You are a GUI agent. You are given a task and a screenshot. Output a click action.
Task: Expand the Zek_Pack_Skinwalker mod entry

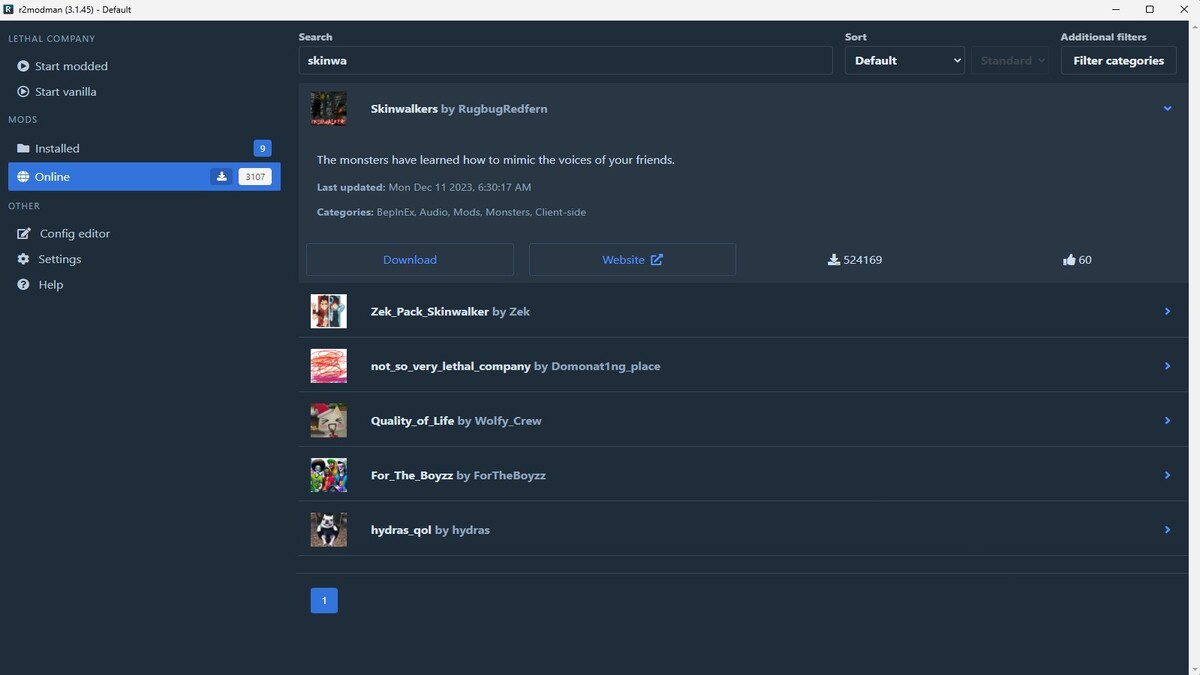1167,312
